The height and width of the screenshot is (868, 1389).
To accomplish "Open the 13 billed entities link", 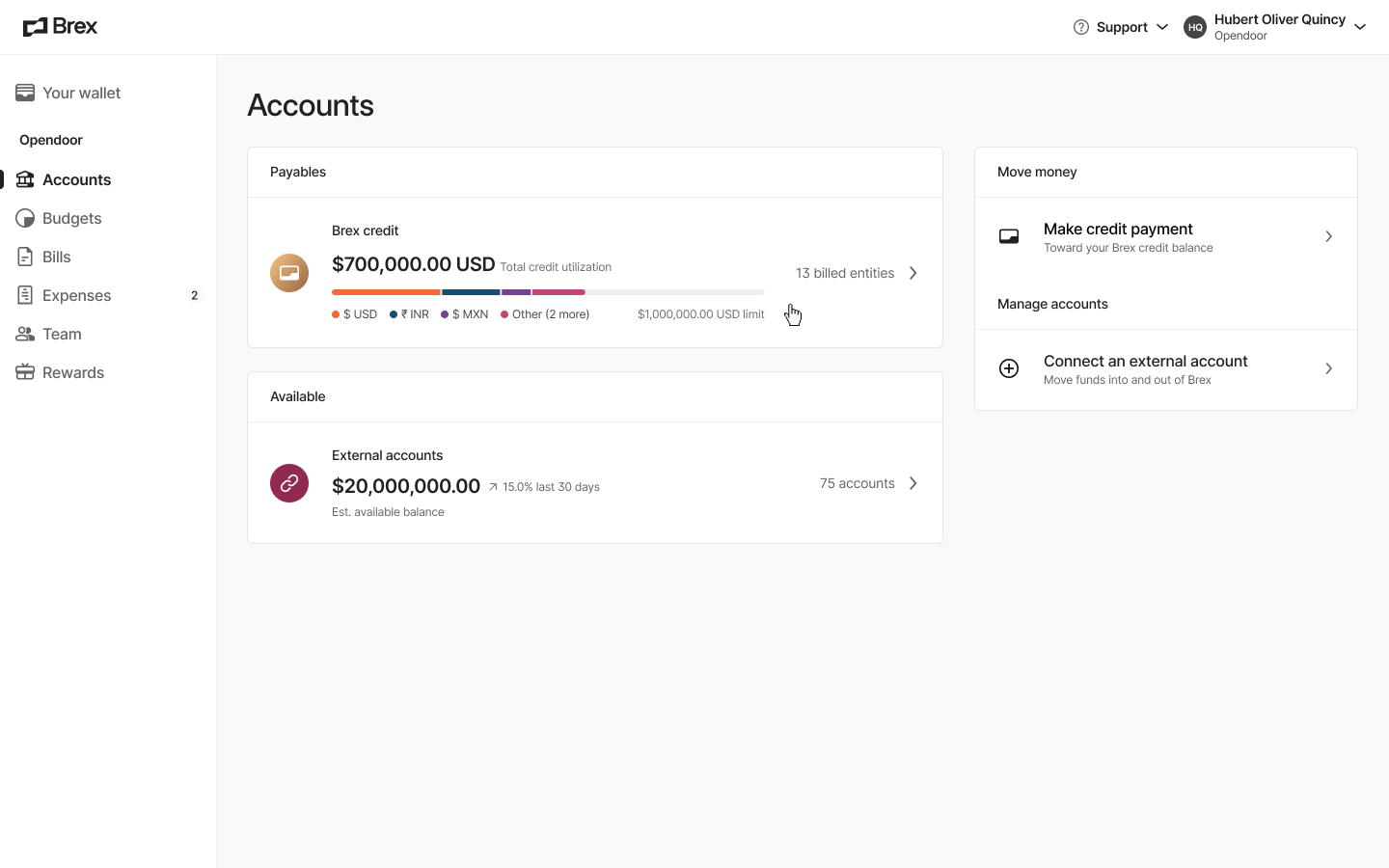I will [x=845, y=273].
